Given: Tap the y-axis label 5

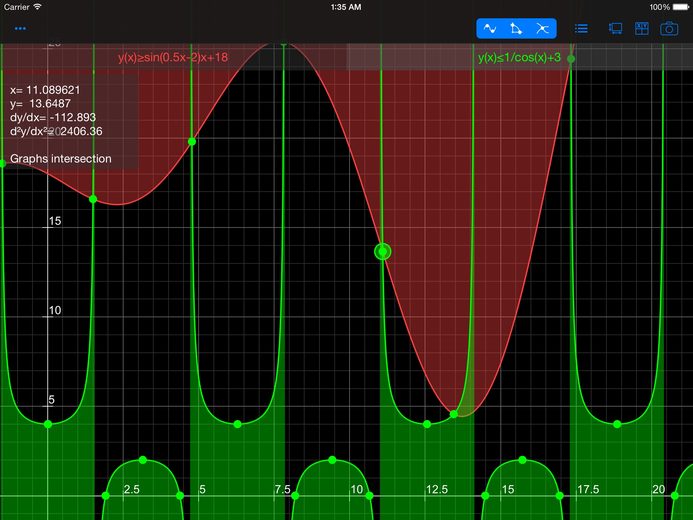Looking at the screenshot, I should pos(51,400).
